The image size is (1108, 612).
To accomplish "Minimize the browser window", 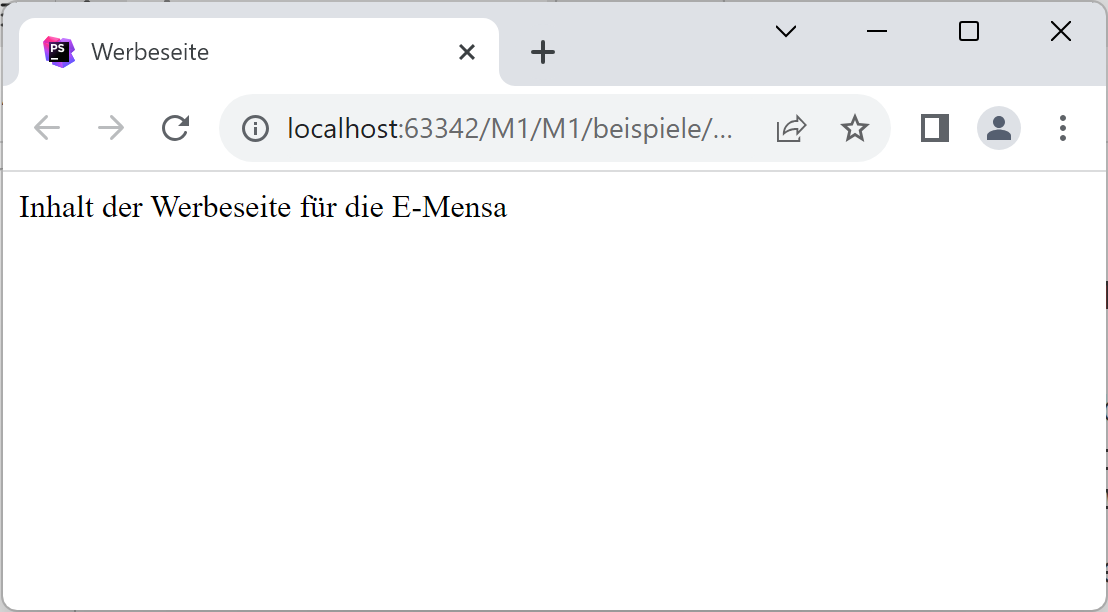I will 877,32.
